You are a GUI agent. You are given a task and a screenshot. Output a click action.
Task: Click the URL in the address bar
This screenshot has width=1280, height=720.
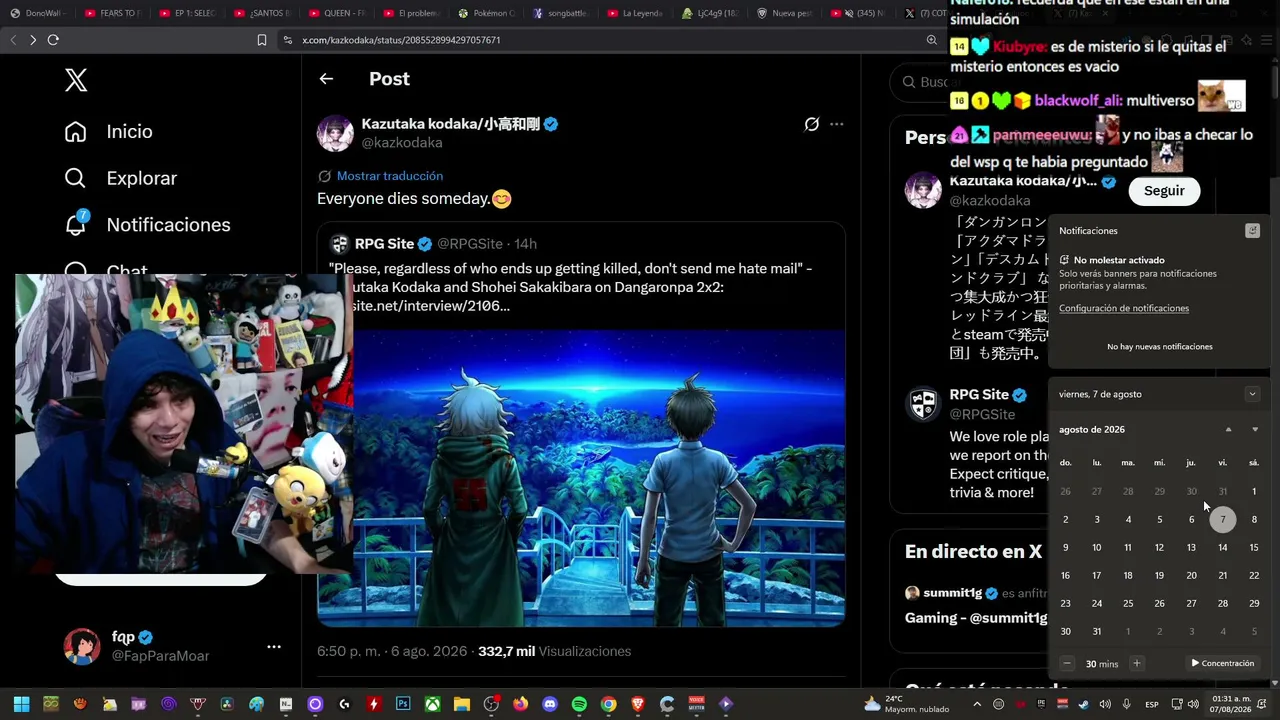pos(401,40)
